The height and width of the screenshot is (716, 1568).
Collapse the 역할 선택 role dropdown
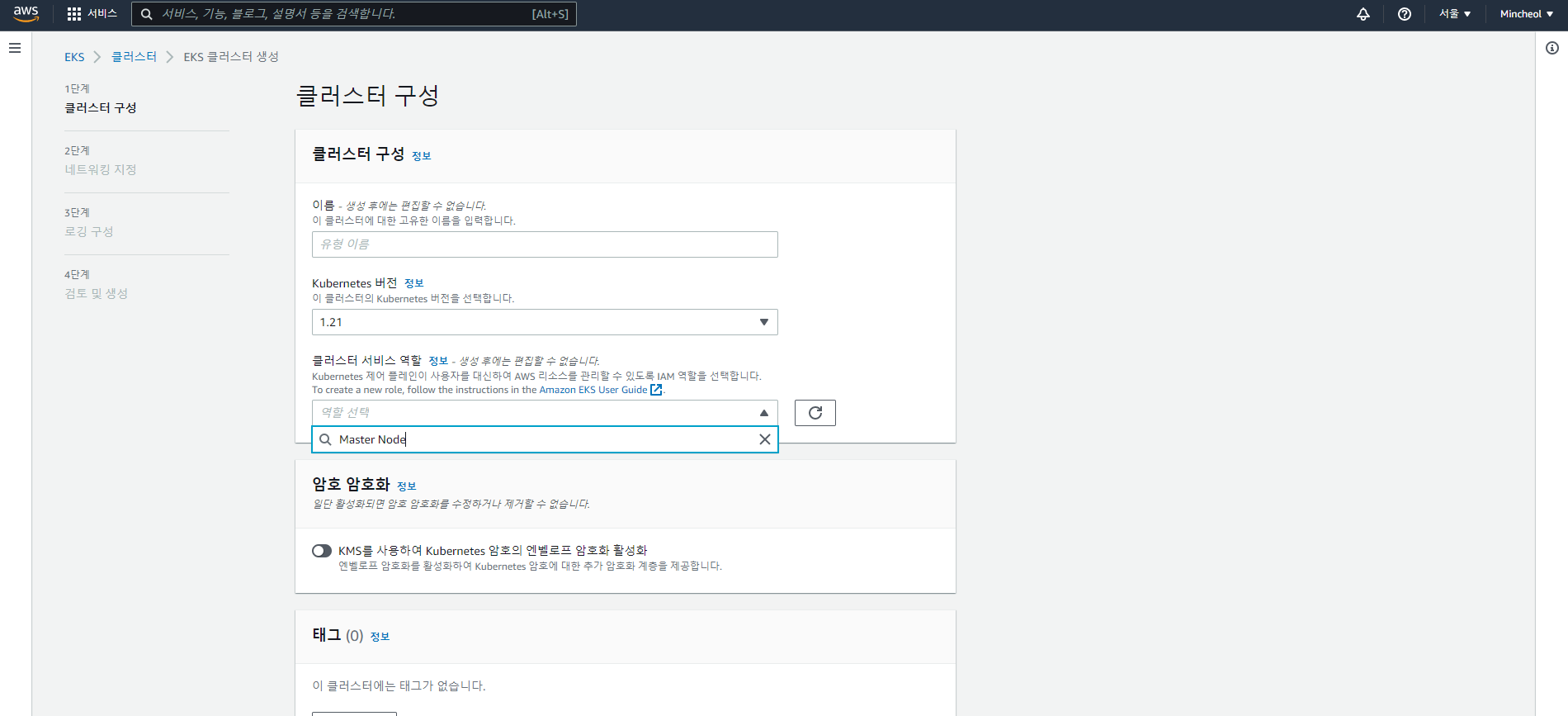coord(545,413)
